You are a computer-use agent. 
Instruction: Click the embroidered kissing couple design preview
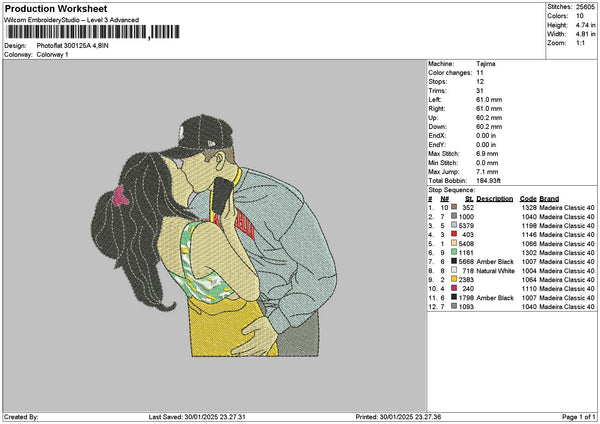(214, 236)
